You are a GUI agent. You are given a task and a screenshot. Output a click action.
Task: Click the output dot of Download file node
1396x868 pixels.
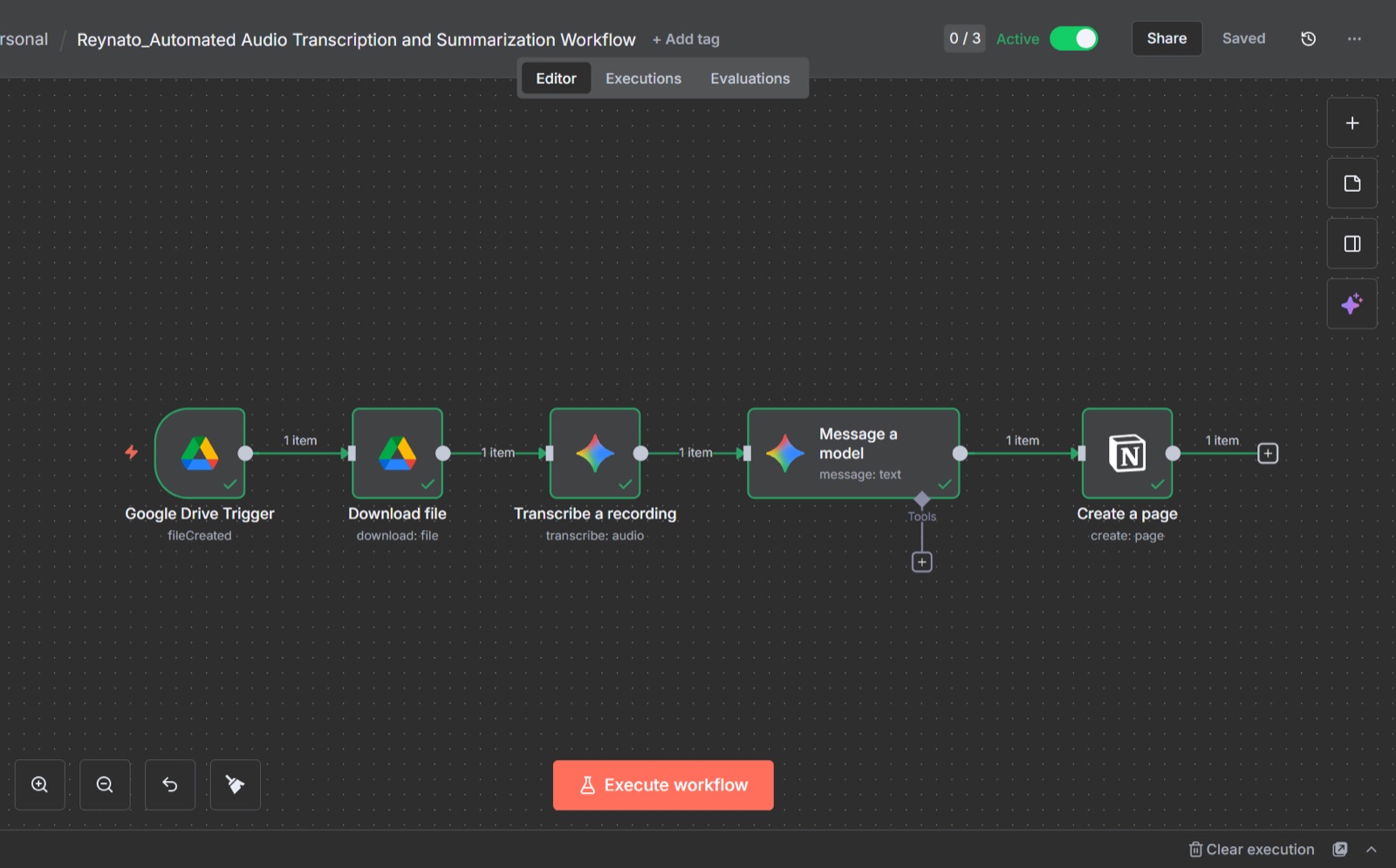[x=443, y=454]
